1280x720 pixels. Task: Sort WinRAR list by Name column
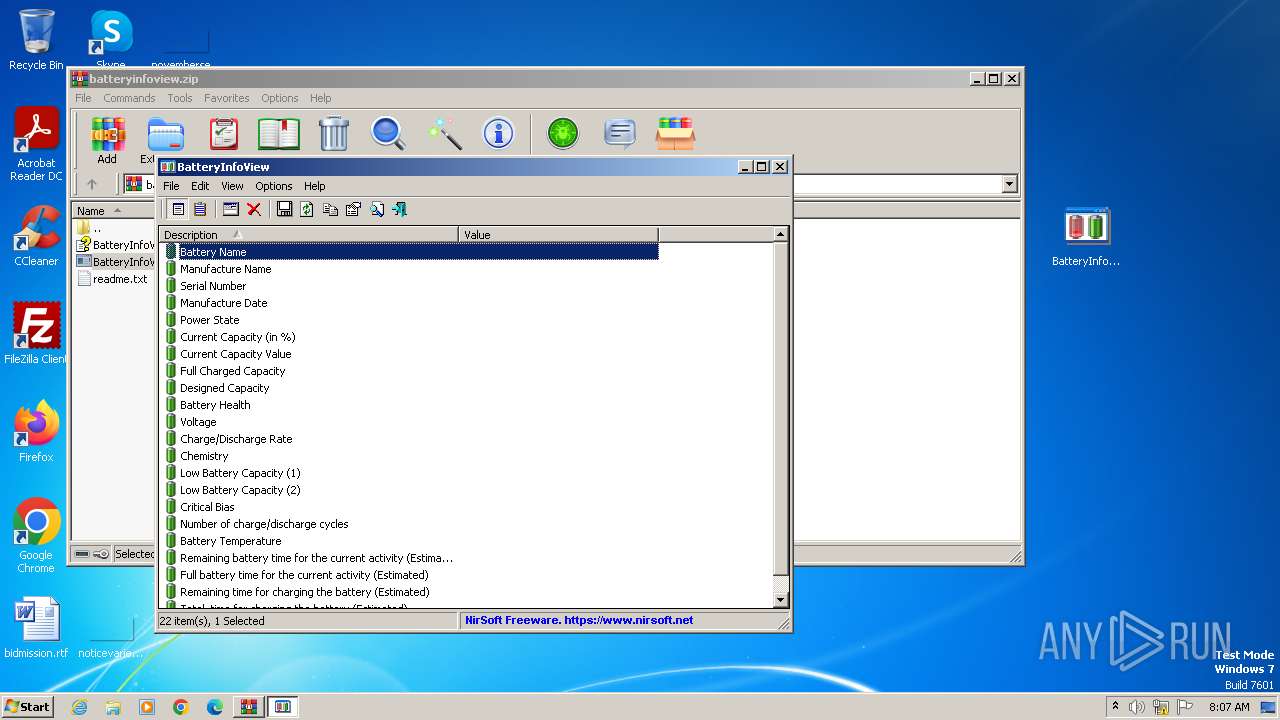coord(113,210)
